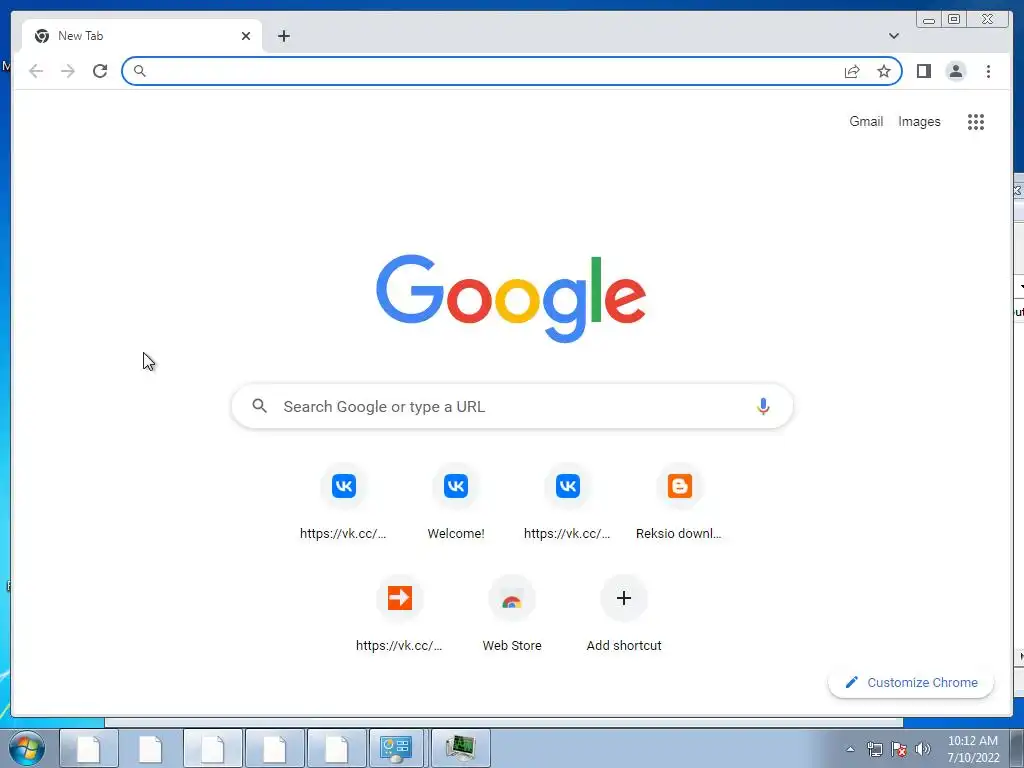1024x768 pixels.
Task: Click the Chrome back arrow
Action: tap(36, 71)
